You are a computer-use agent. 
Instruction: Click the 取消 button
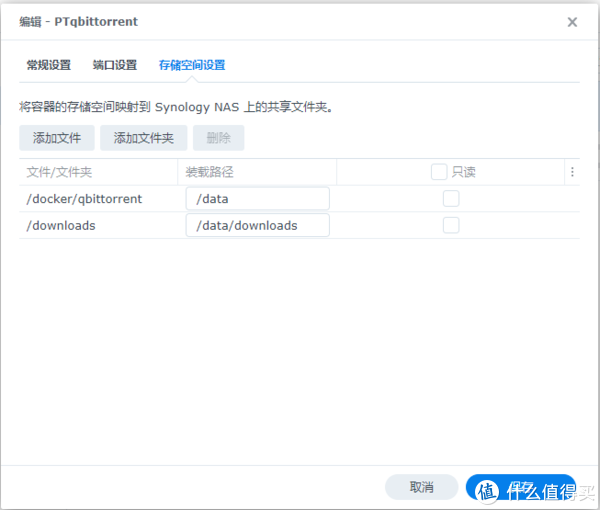coord(421,487)
